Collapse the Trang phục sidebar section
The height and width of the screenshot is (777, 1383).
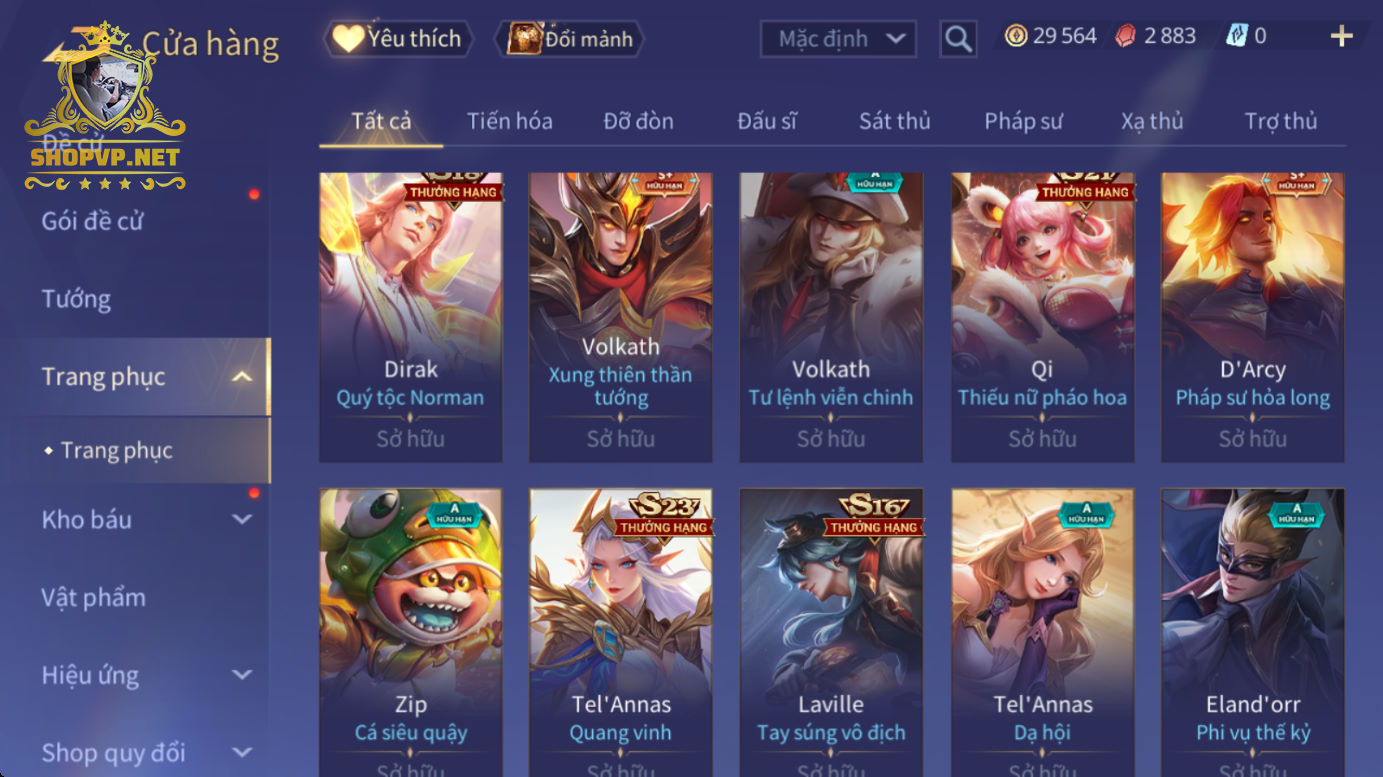241,377
